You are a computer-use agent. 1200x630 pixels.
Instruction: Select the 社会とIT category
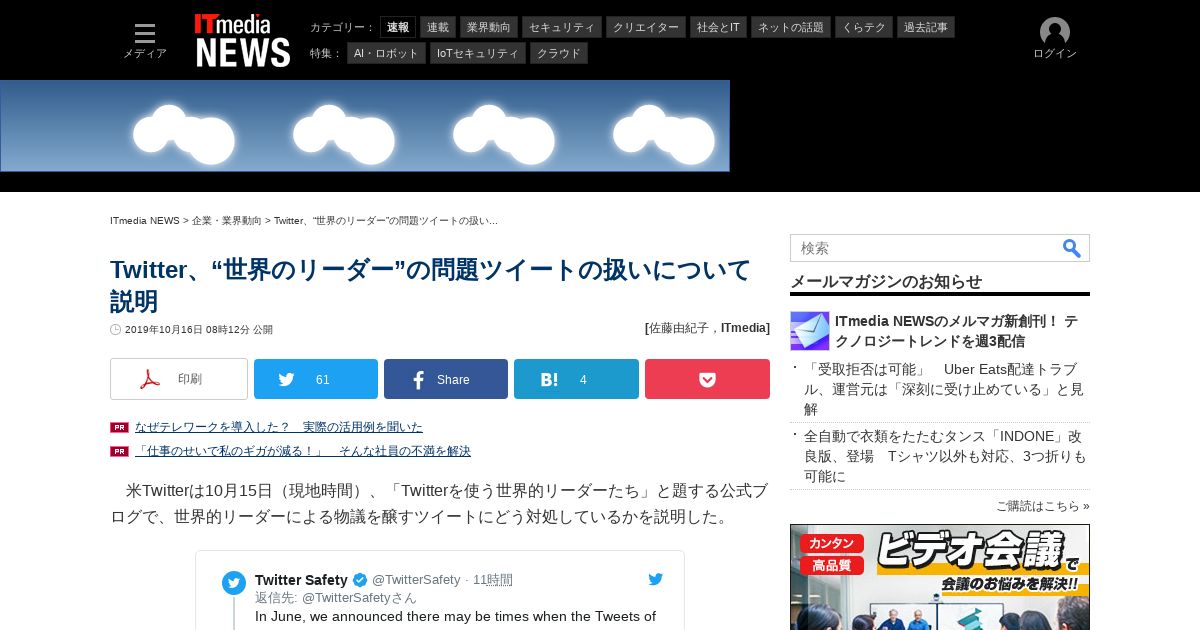click(x=718, y=27)
